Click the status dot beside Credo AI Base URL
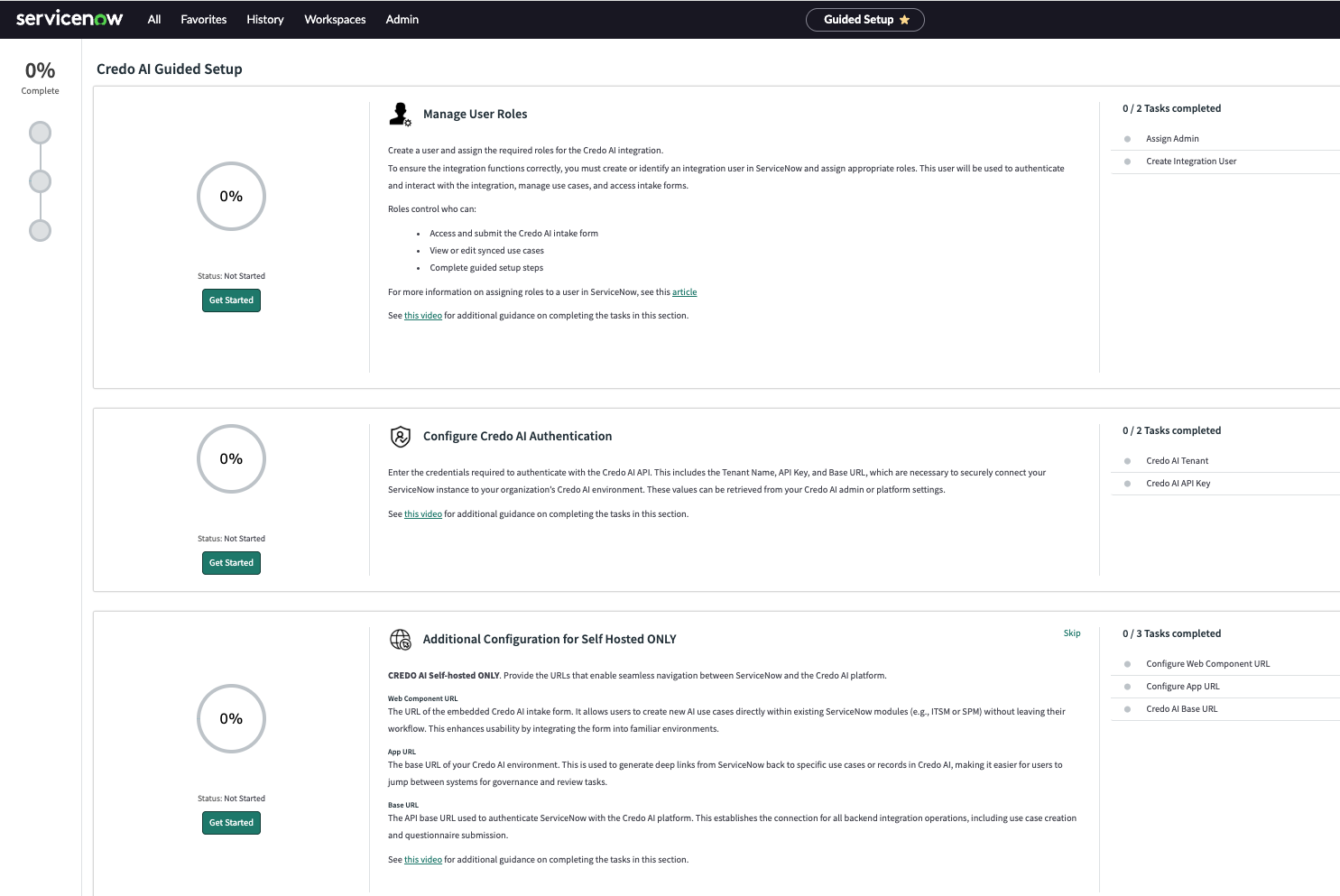 pyautogui.click(x=1127, y=709)
